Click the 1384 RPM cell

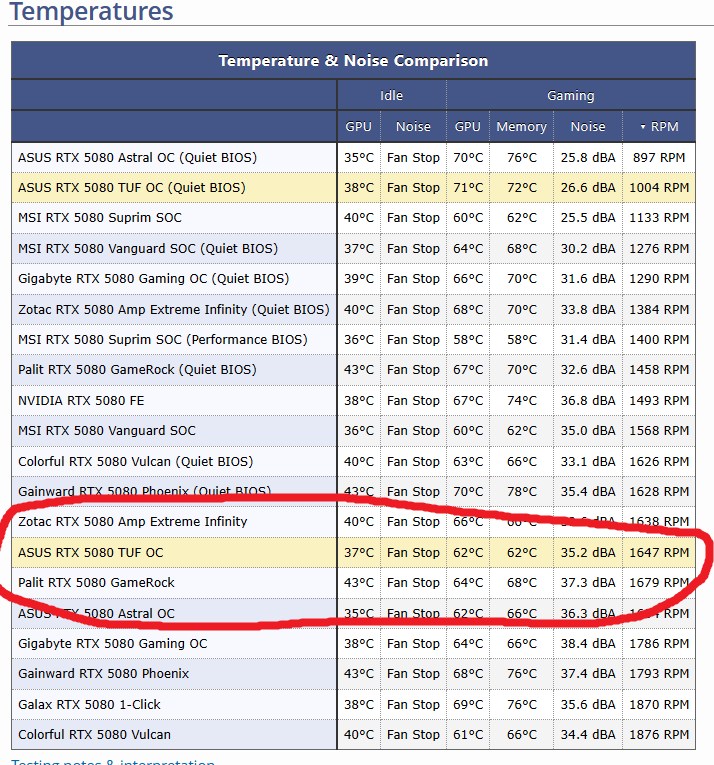pos(659,310)
